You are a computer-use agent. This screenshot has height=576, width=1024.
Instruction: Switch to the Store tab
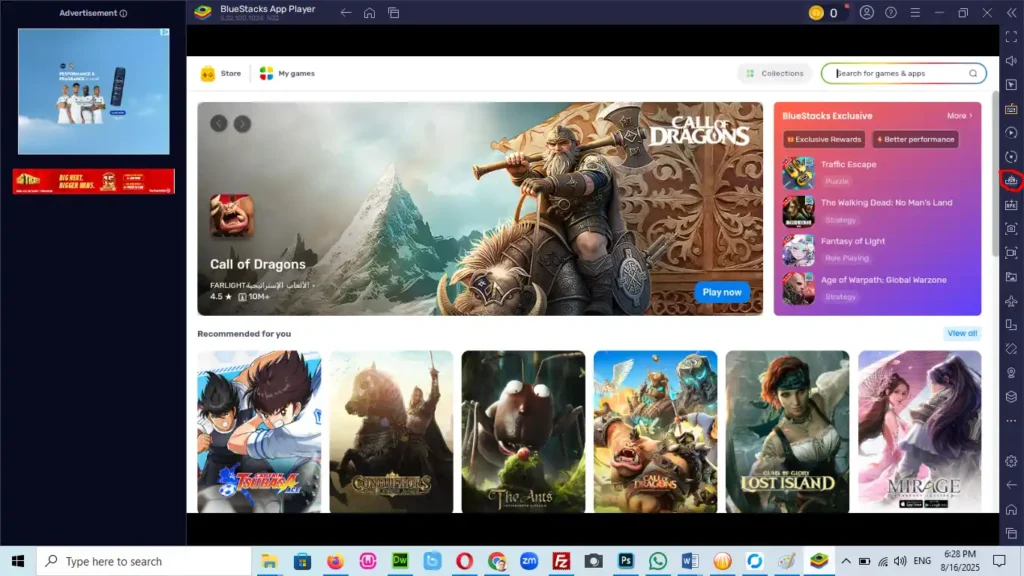tap(222, 73)
